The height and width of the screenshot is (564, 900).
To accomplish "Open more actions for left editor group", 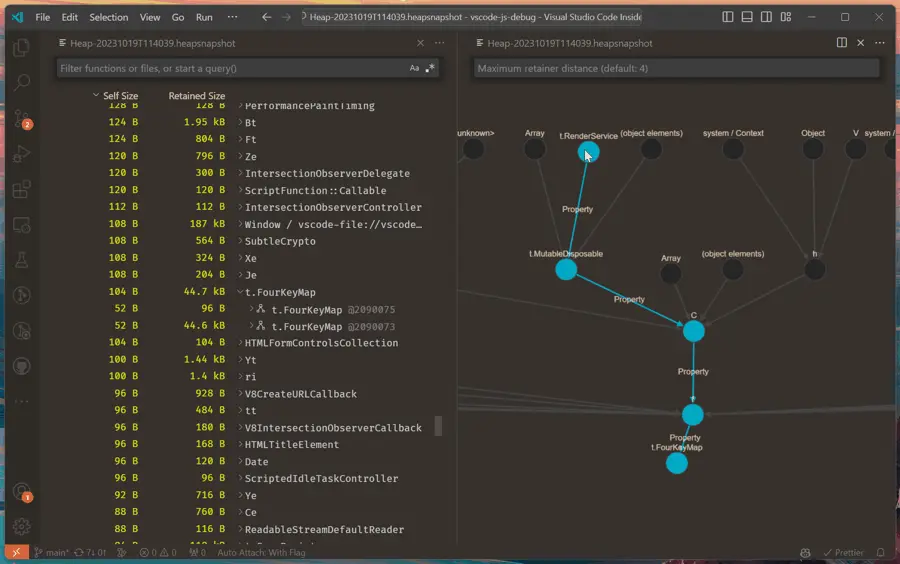I will click(x=440, y=42).
